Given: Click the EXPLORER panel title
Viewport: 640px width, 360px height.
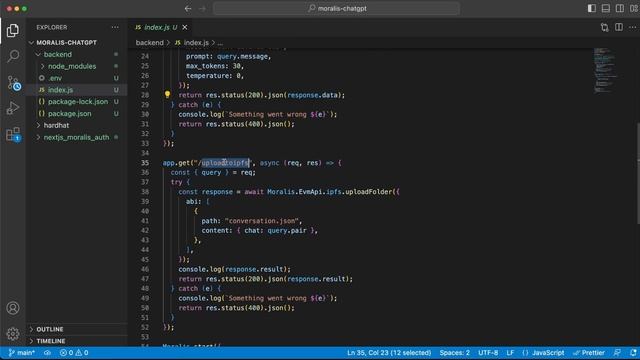Looking at the screenshot, I should click(x=52, y=27).
